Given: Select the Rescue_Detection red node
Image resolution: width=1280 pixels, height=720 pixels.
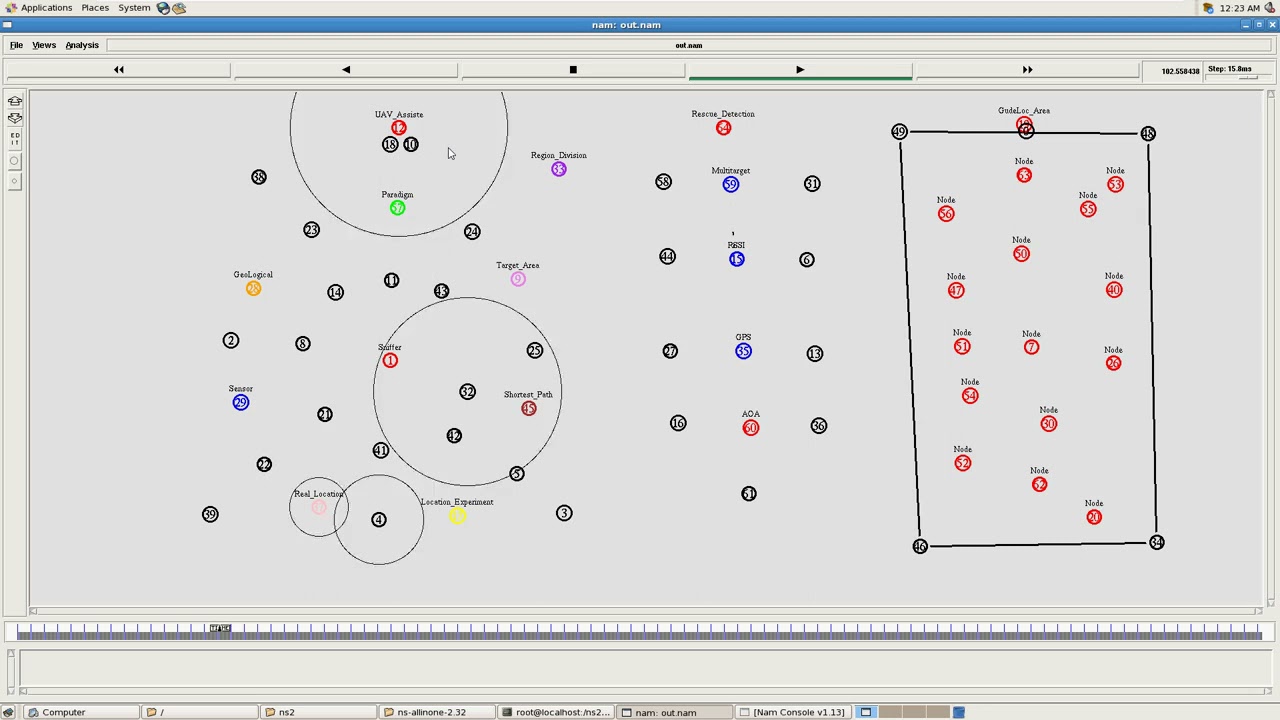Looking at the screenshot, I should click(723, 127).
